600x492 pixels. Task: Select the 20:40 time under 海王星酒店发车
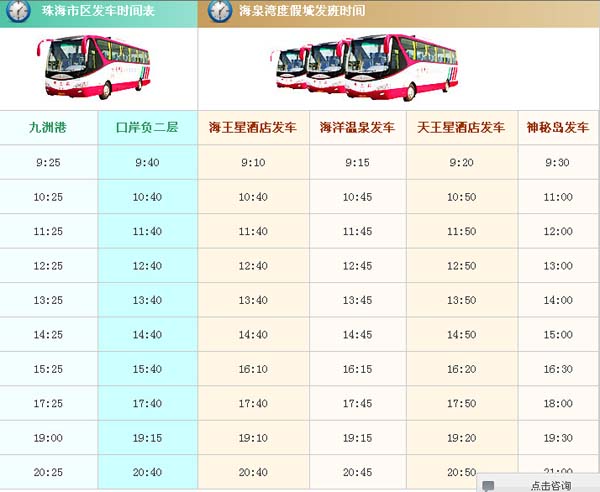coord(253,472)
